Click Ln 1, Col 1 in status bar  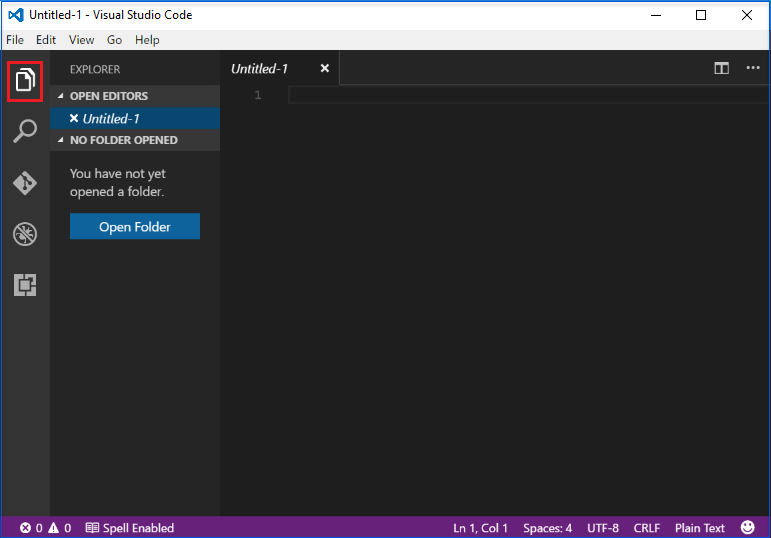tap(480, 528)
